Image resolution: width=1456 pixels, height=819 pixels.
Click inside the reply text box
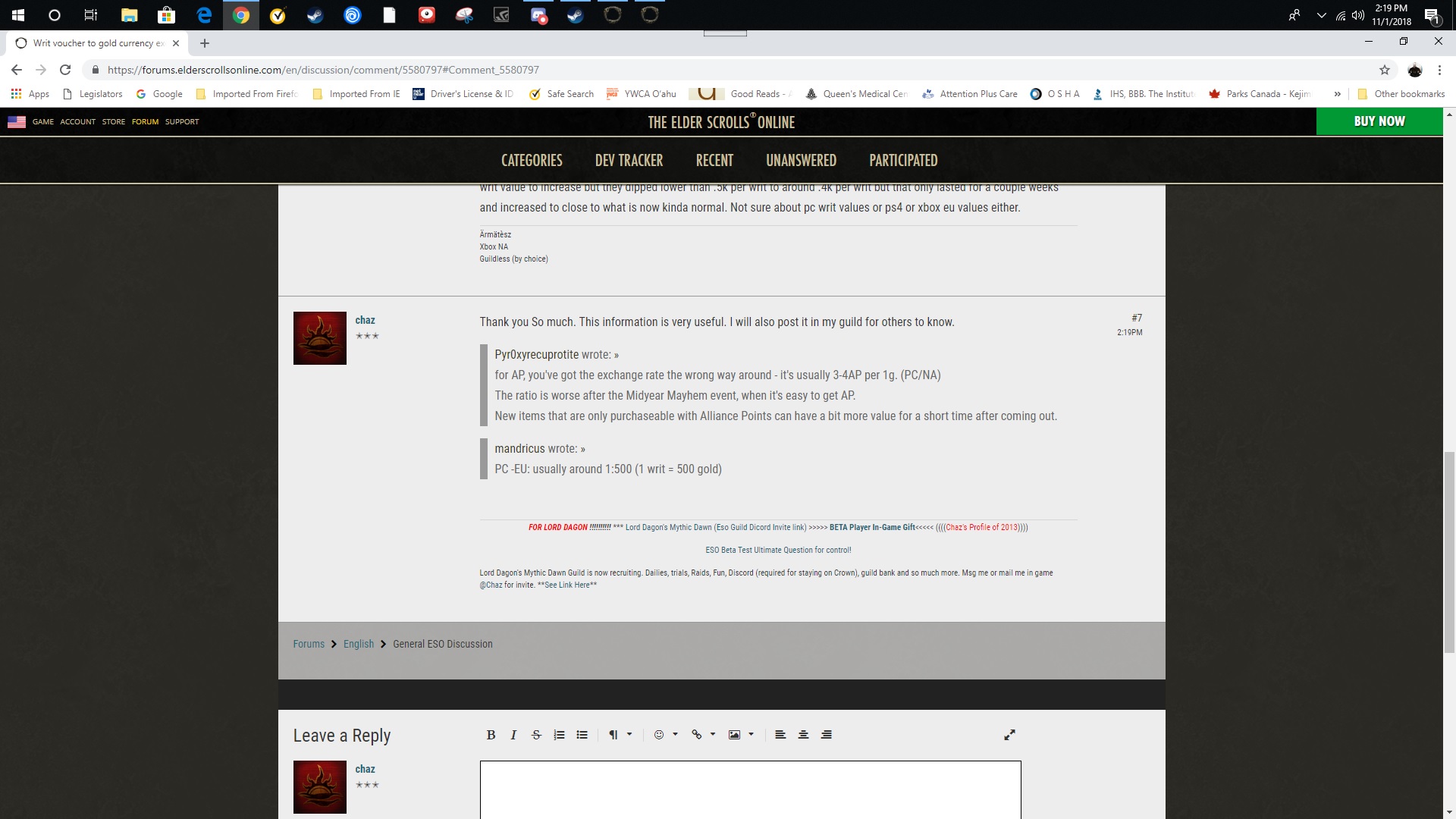click(x=750, y=789)
